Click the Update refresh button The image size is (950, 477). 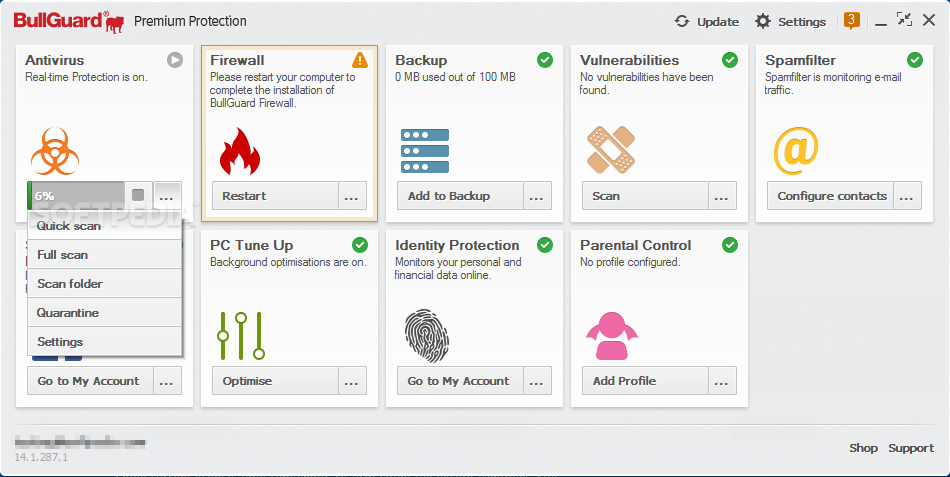pyautogui.click(x=706, y=22)
